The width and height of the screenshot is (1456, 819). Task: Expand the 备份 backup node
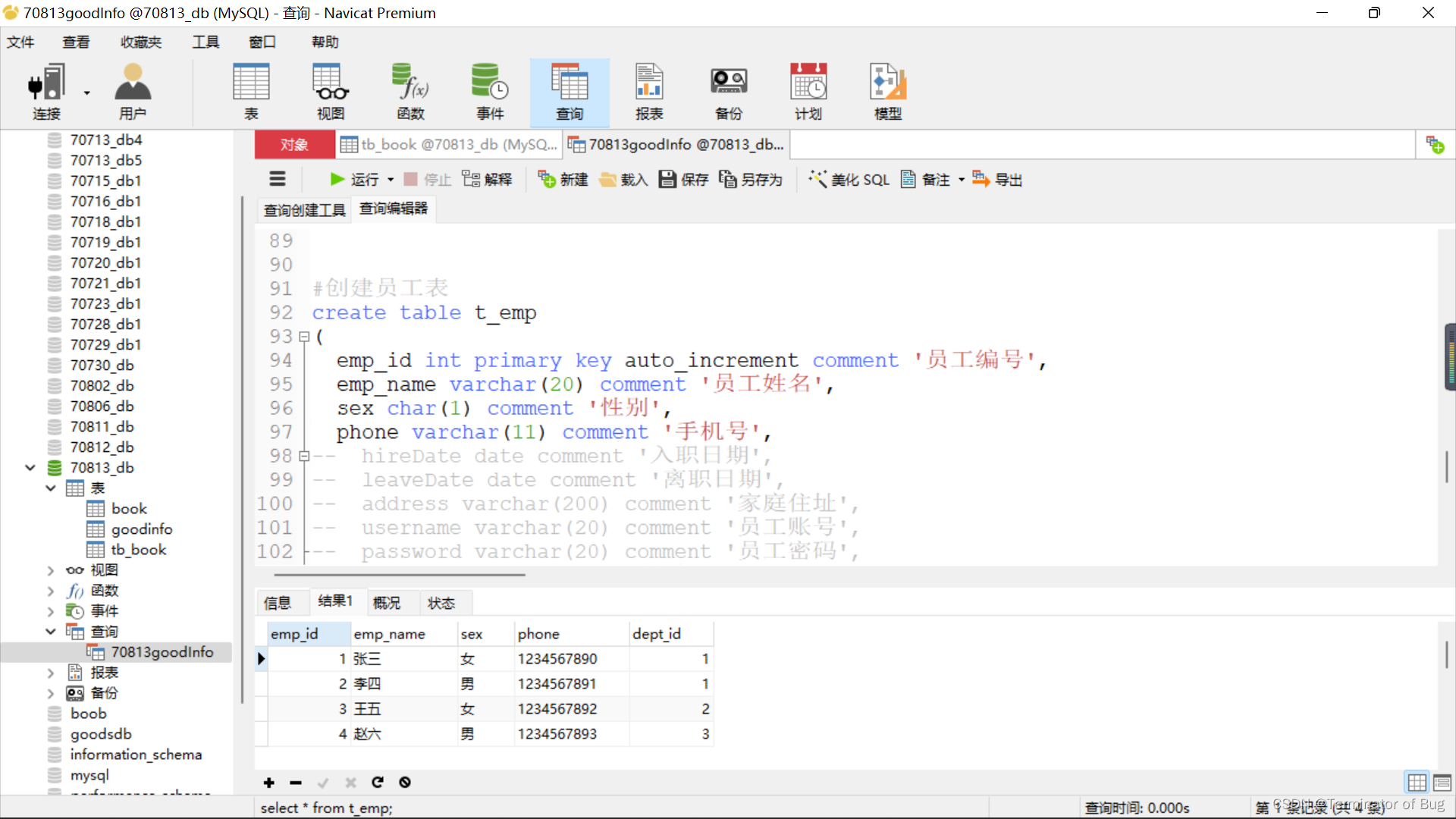point(50,693)
